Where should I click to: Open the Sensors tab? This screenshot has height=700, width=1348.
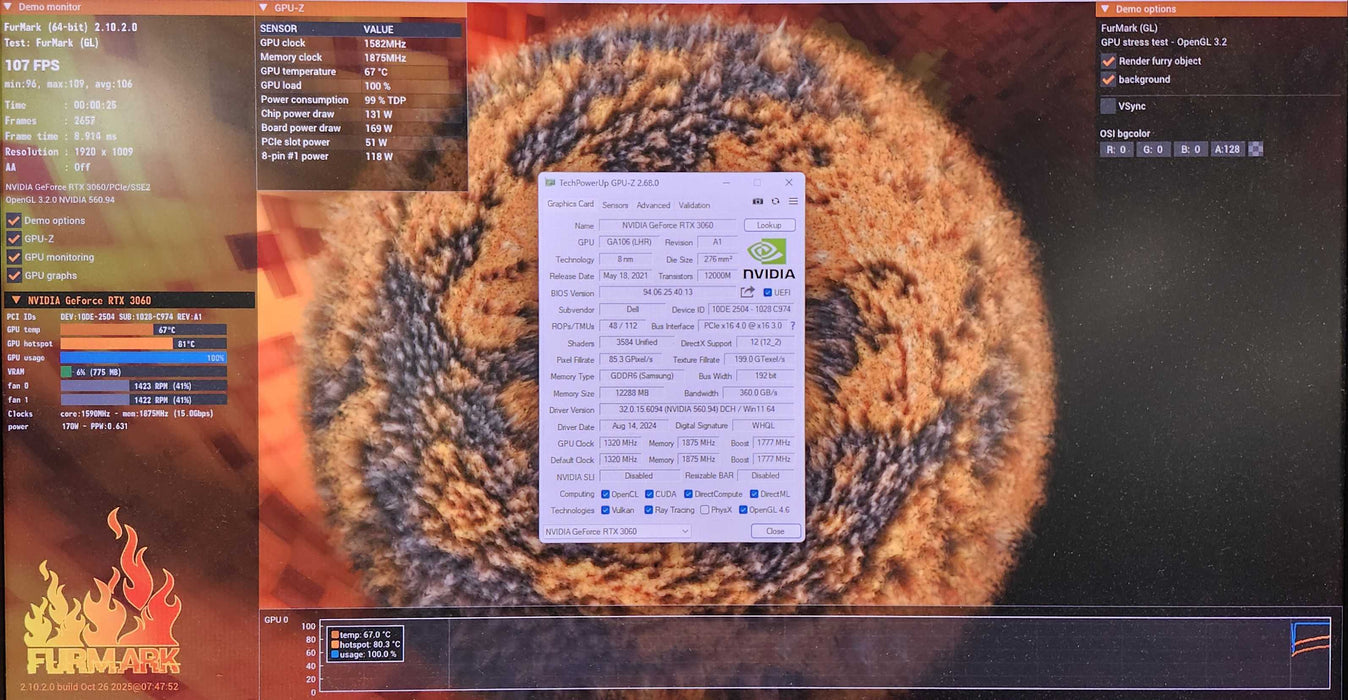[x=615, y=205]
